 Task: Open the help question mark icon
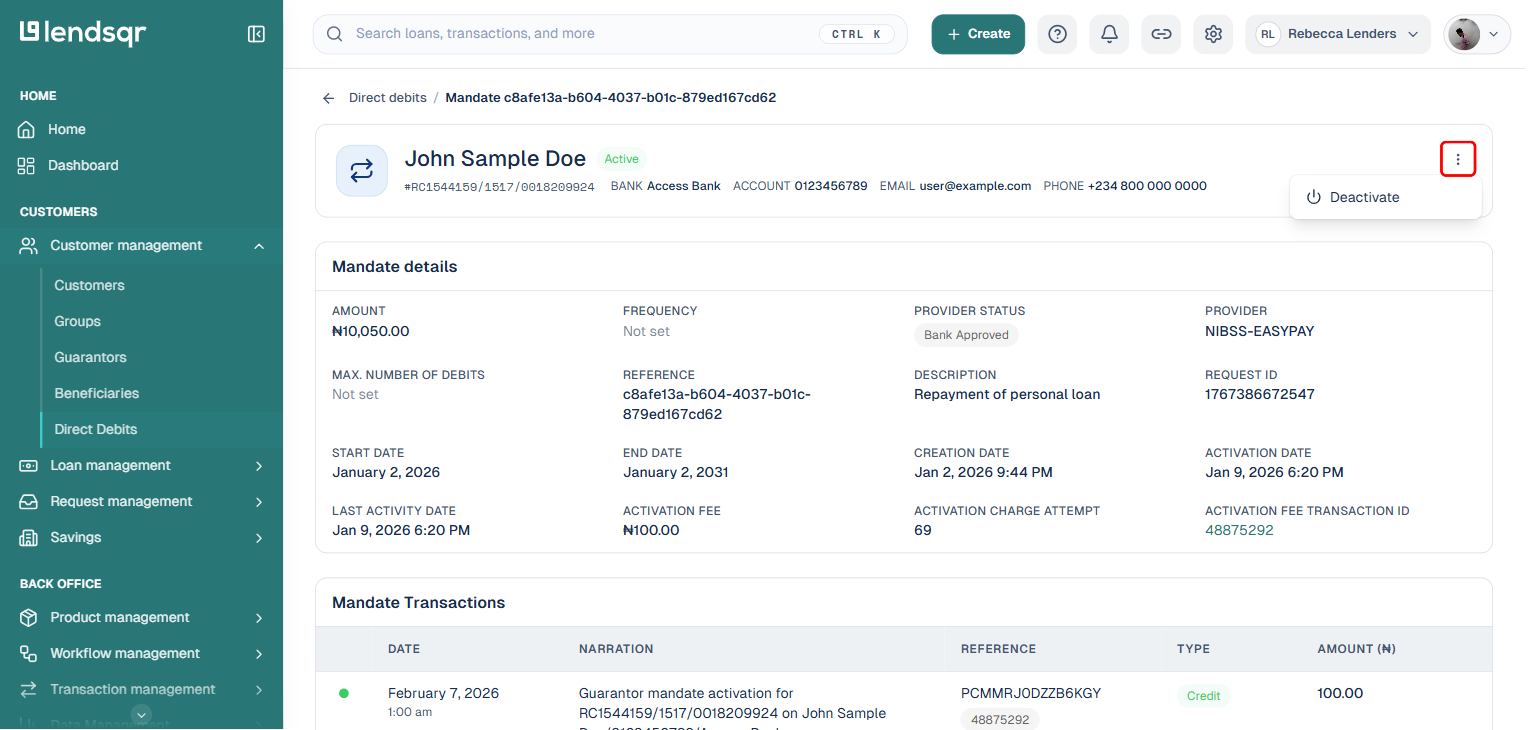(x=1057, y=34)
